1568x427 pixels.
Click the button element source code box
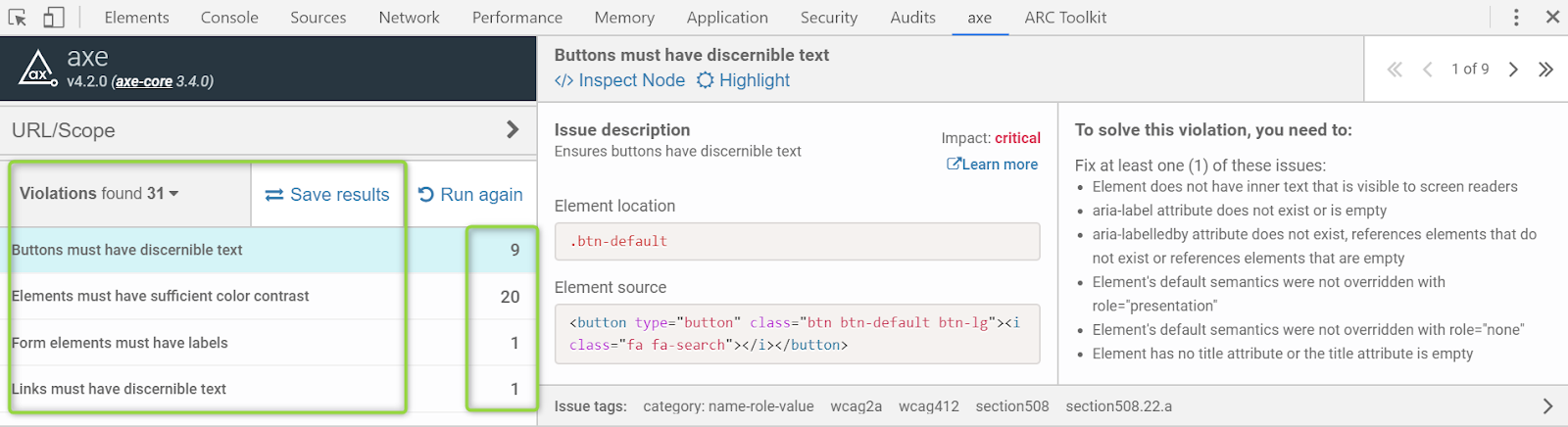pyautogui.click(x=797, y=334)
